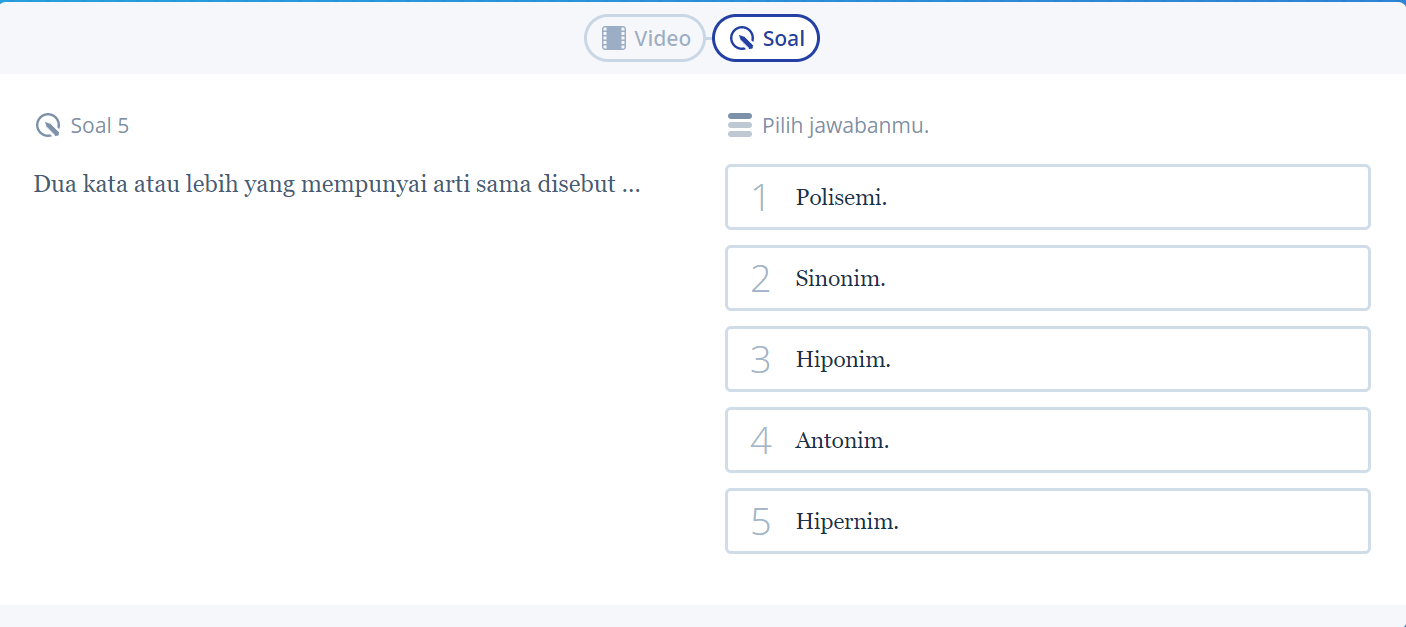Click the number 2 badge on Sinonim option

click(x=760, y=278)
